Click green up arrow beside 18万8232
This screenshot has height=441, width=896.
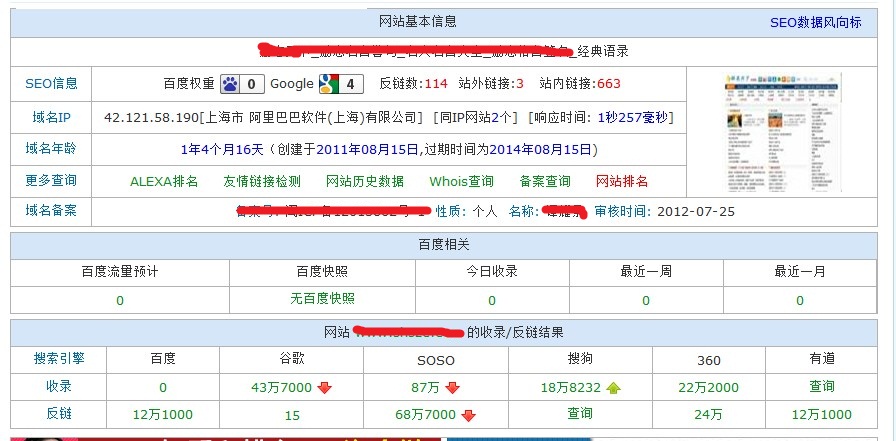pos(614,388)
